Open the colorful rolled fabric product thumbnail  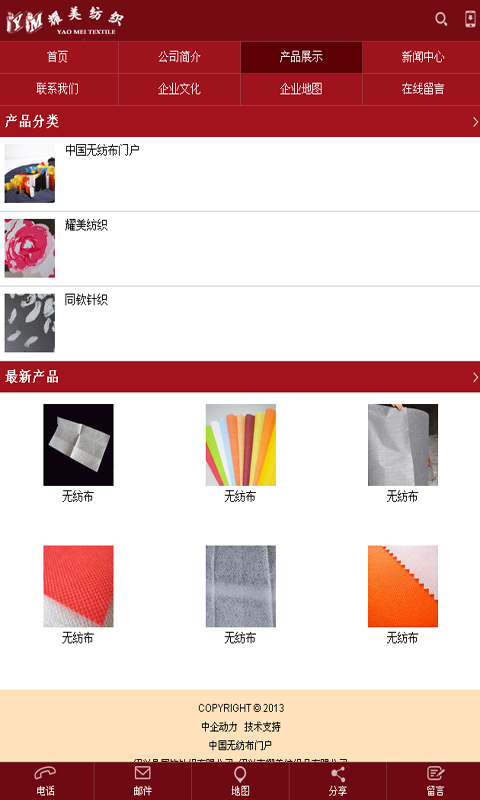[241, 444]
